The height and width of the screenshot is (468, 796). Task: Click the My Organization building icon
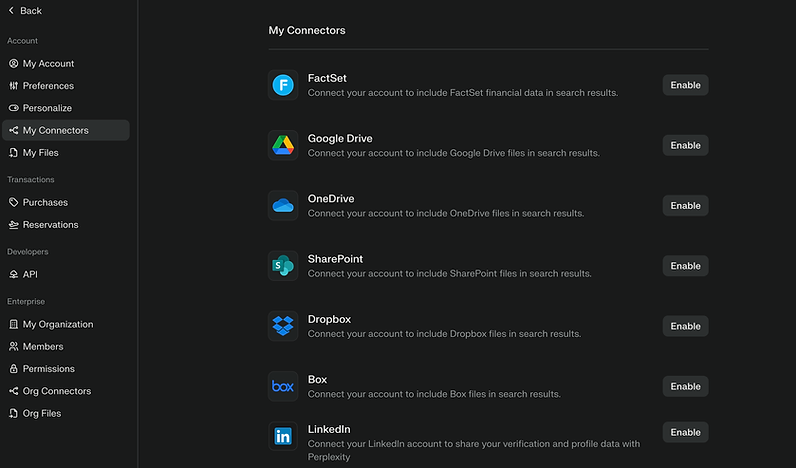(14, 324)
